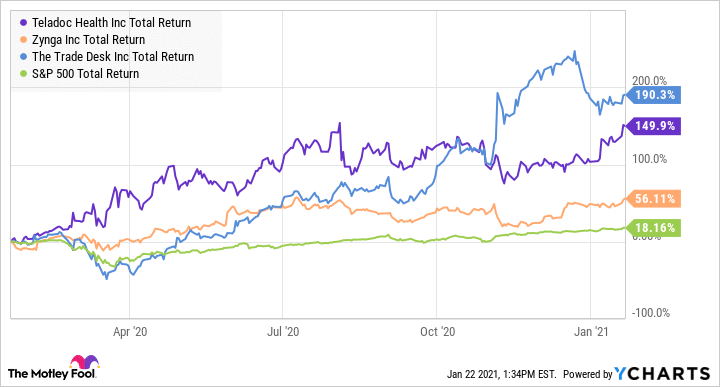The image size is (720, 387).
Task: Select The Trade Desk Inc Total Return label
Action: click(x=113, y=57)
